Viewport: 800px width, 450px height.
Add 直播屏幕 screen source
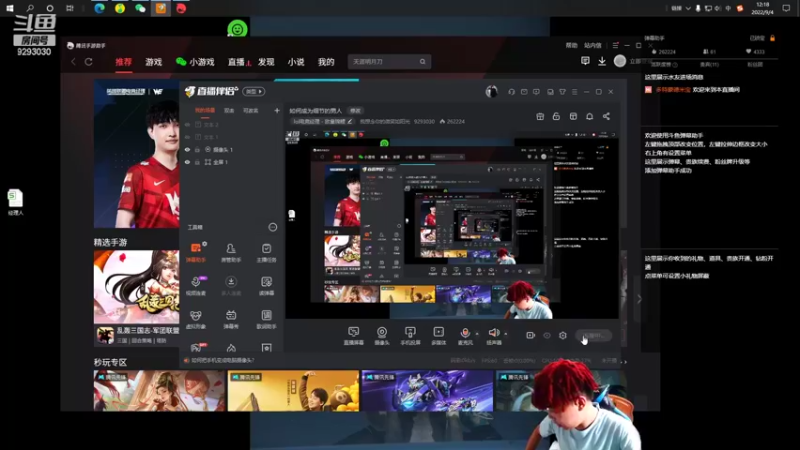pos(353,336)
